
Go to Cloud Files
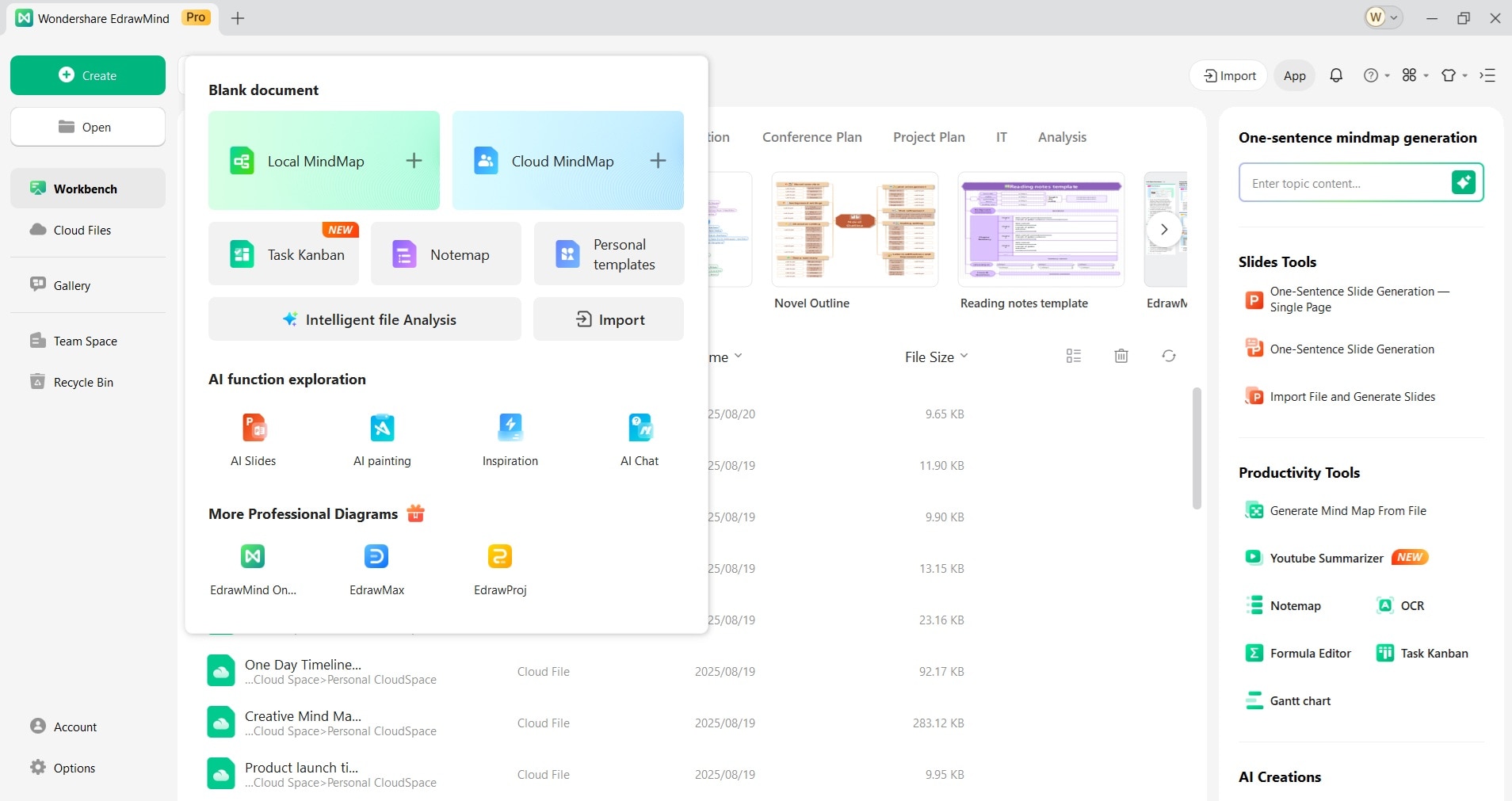click(88, 230)
